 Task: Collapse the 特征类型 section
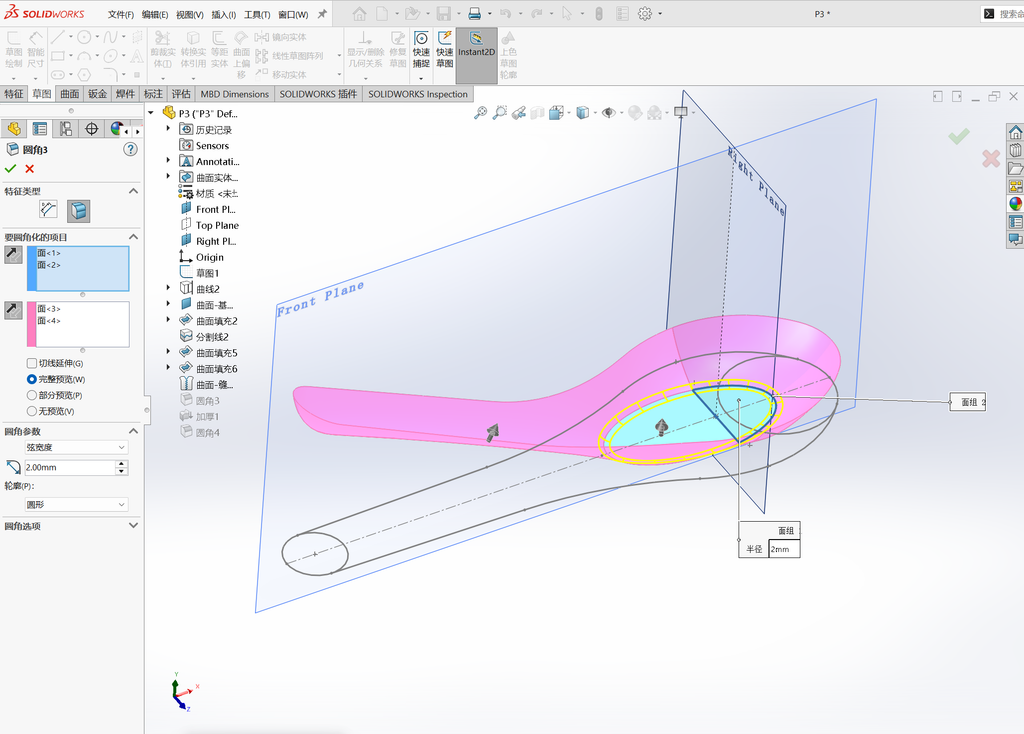[133, 191]
